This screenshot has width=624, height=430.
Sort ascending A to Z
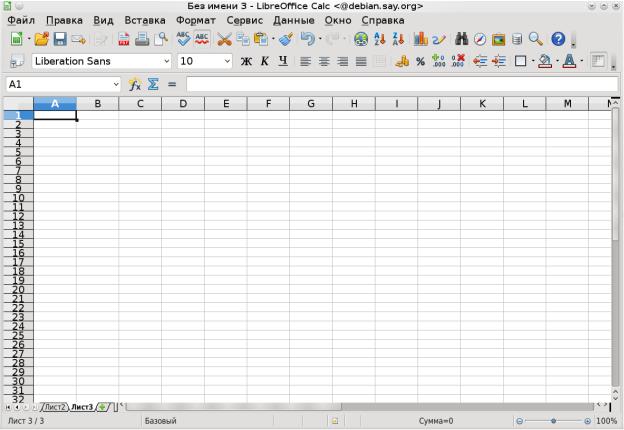pos(380,39)
